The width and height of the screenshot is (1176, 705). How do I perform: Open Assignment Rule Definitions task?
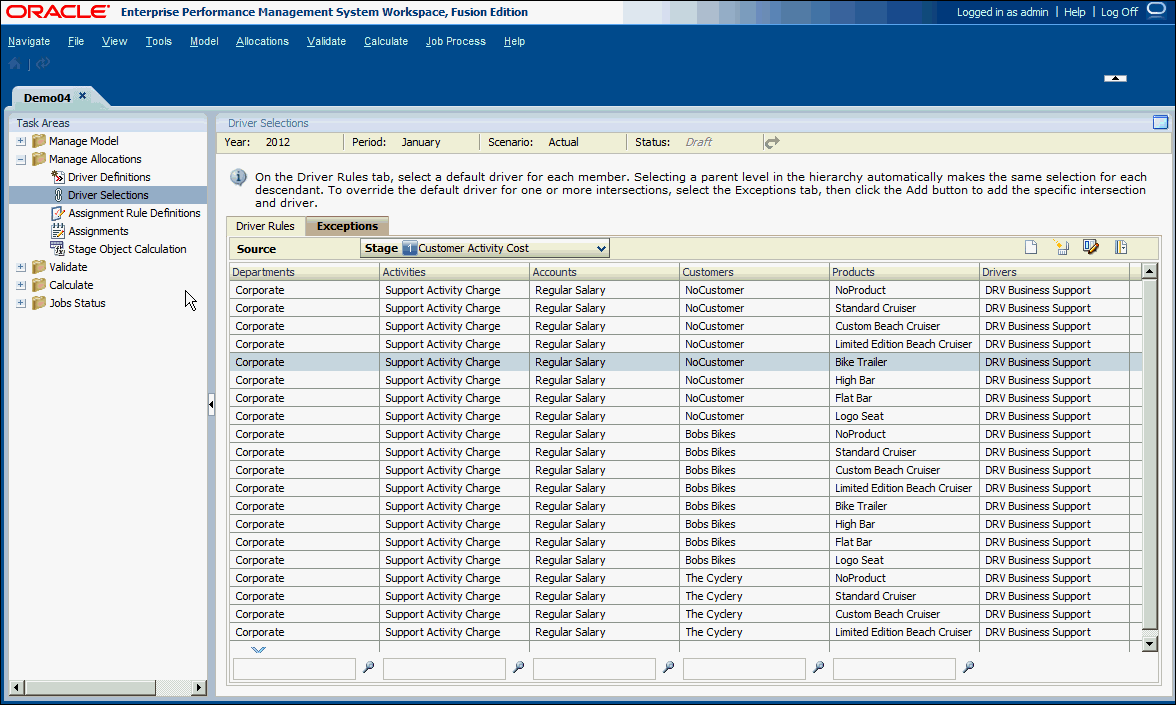134,213
